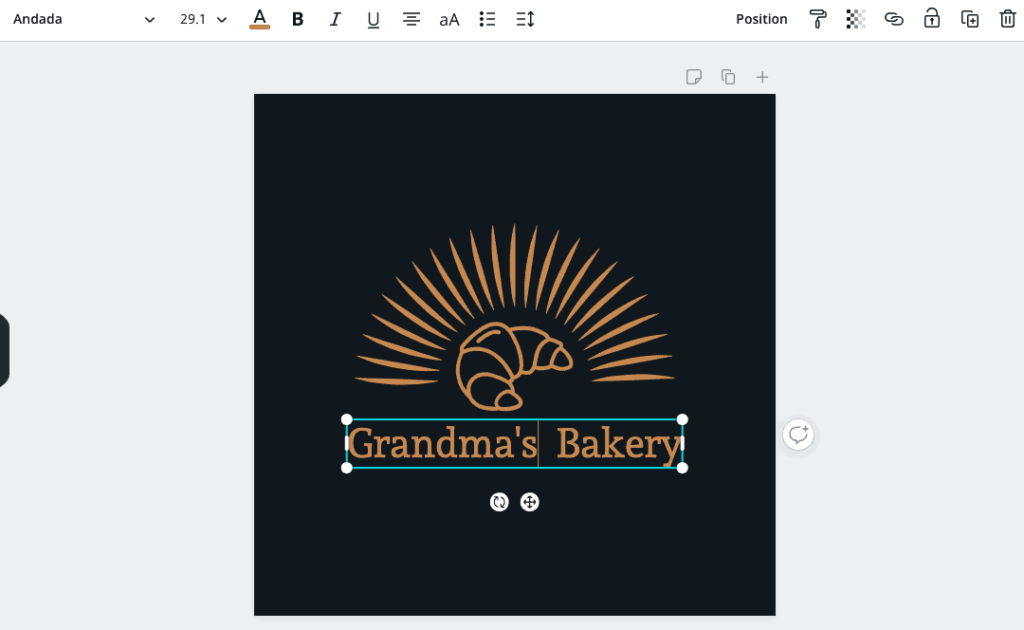This screenshot has height=630, width=1024.
Task: Click the top-left resize handle of the text box
Action: (347, 419)
